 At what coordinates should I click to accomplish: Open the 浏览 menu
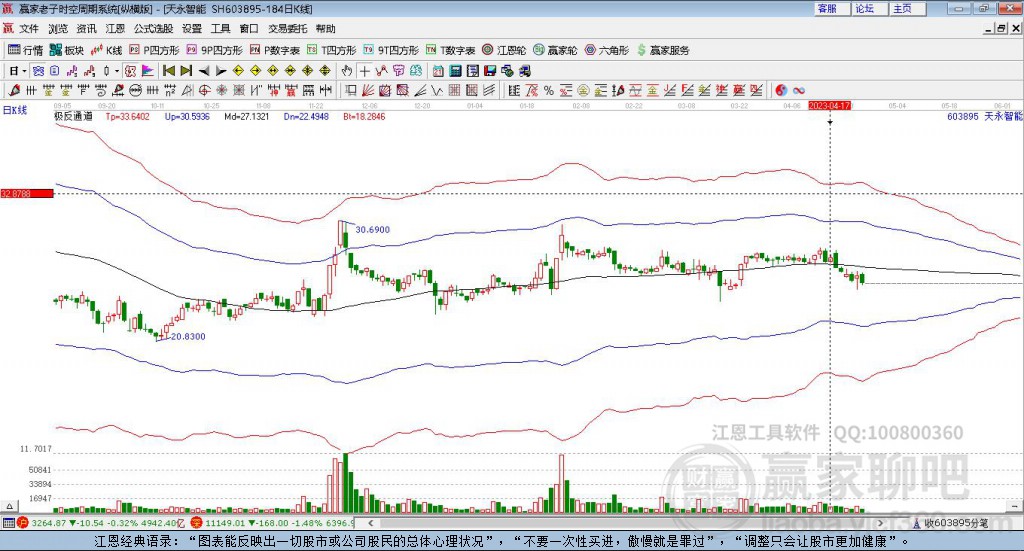point(58,29)
